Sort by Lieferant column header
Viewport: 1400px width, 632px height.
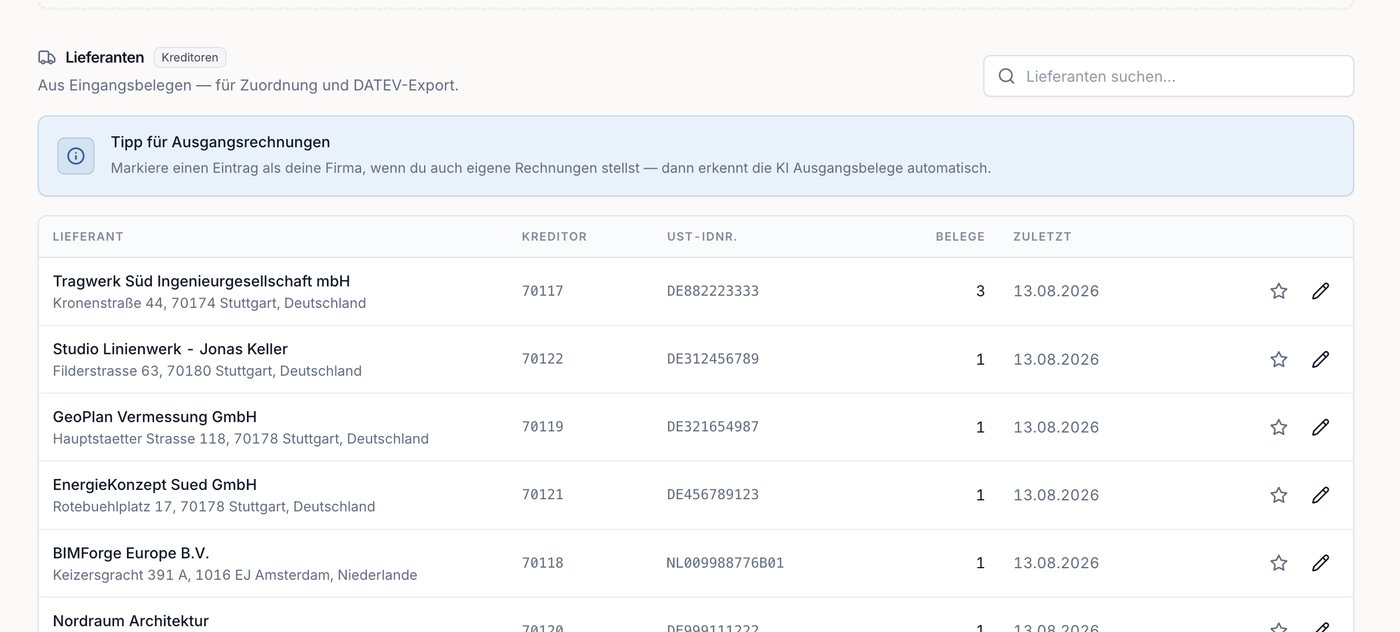coord(88,237)
